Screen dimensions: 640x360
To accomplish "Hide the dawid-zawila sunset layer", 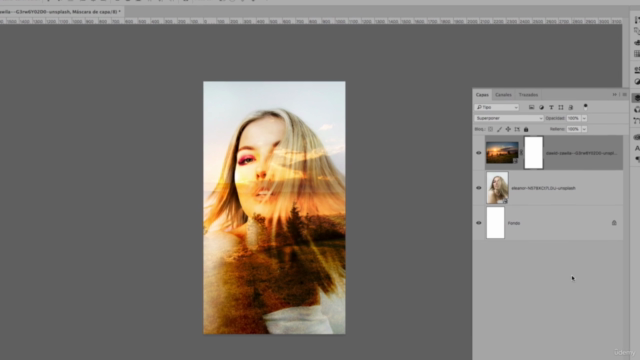I will coord(479,153).
